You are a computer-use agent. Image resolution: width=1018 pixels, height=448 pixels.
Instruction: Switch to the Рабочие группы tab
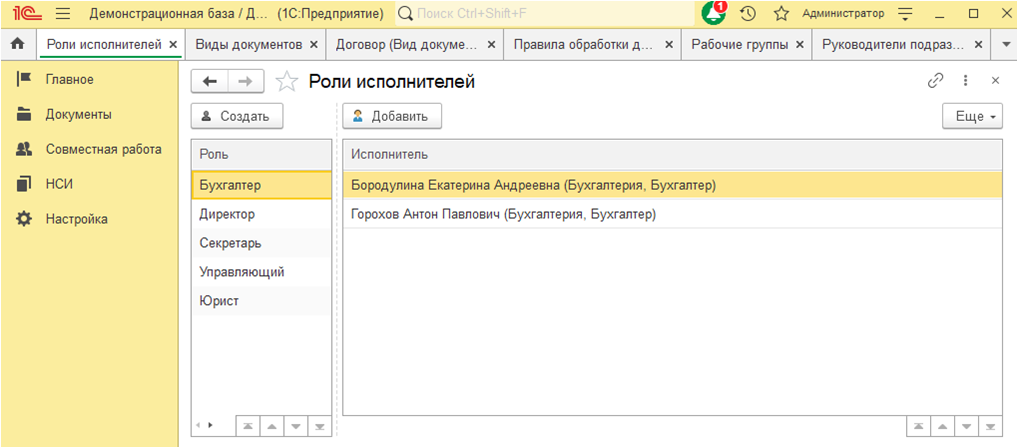pos(739,45)
